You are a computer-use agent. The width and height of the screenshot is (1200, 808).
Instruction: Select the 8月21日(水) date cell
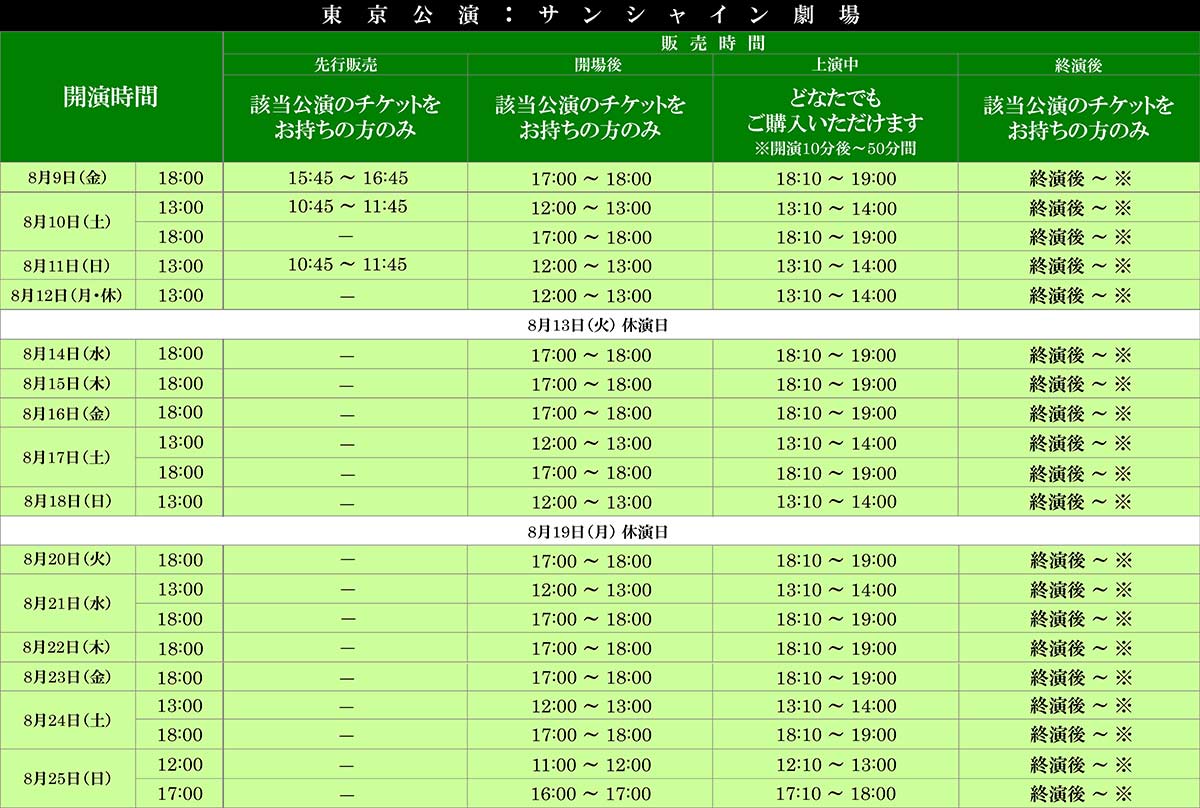pos(67,604)
